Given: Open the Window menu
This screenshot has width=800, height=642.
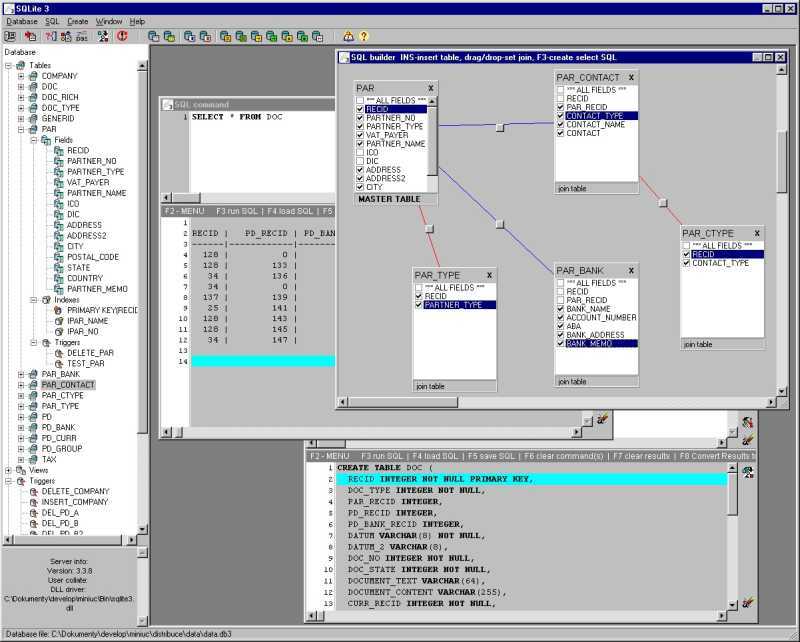Looking at the screenshot, I should [x=109, y=21].
